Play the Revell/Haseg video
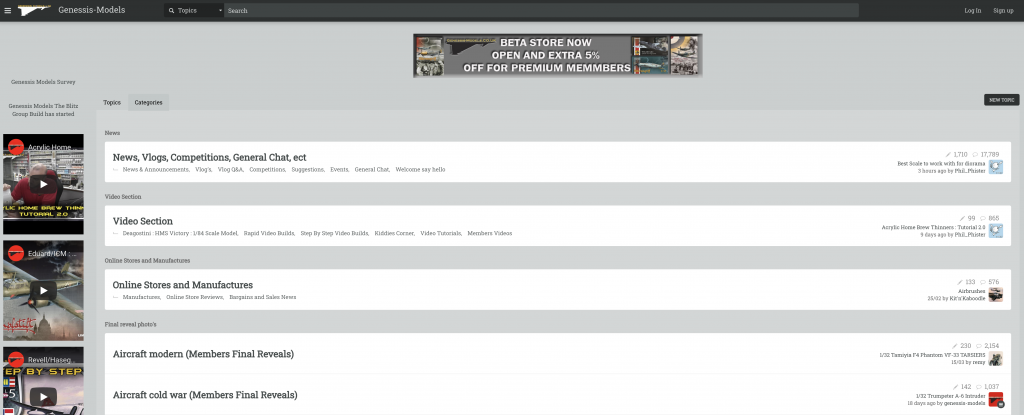The width and height of the screenshot is (1024, 415). pos(43,397)
